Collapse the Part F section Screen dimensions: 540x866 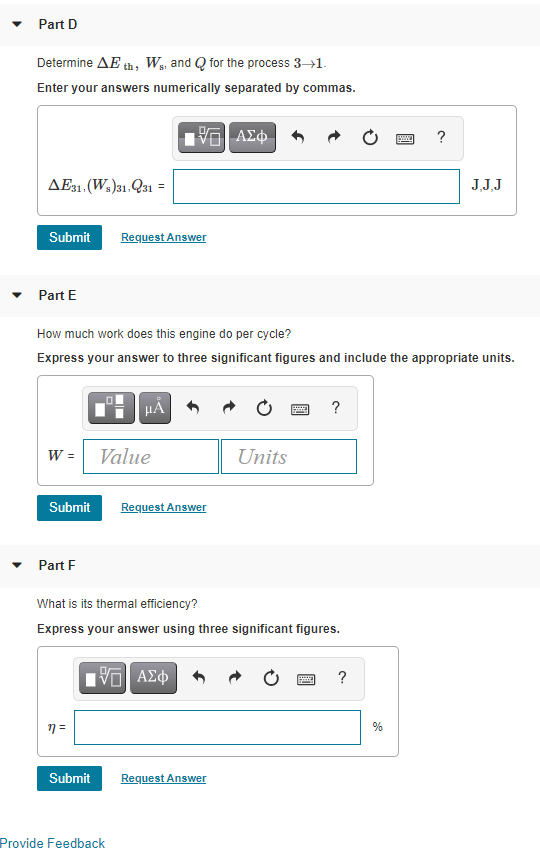[17, 565]
